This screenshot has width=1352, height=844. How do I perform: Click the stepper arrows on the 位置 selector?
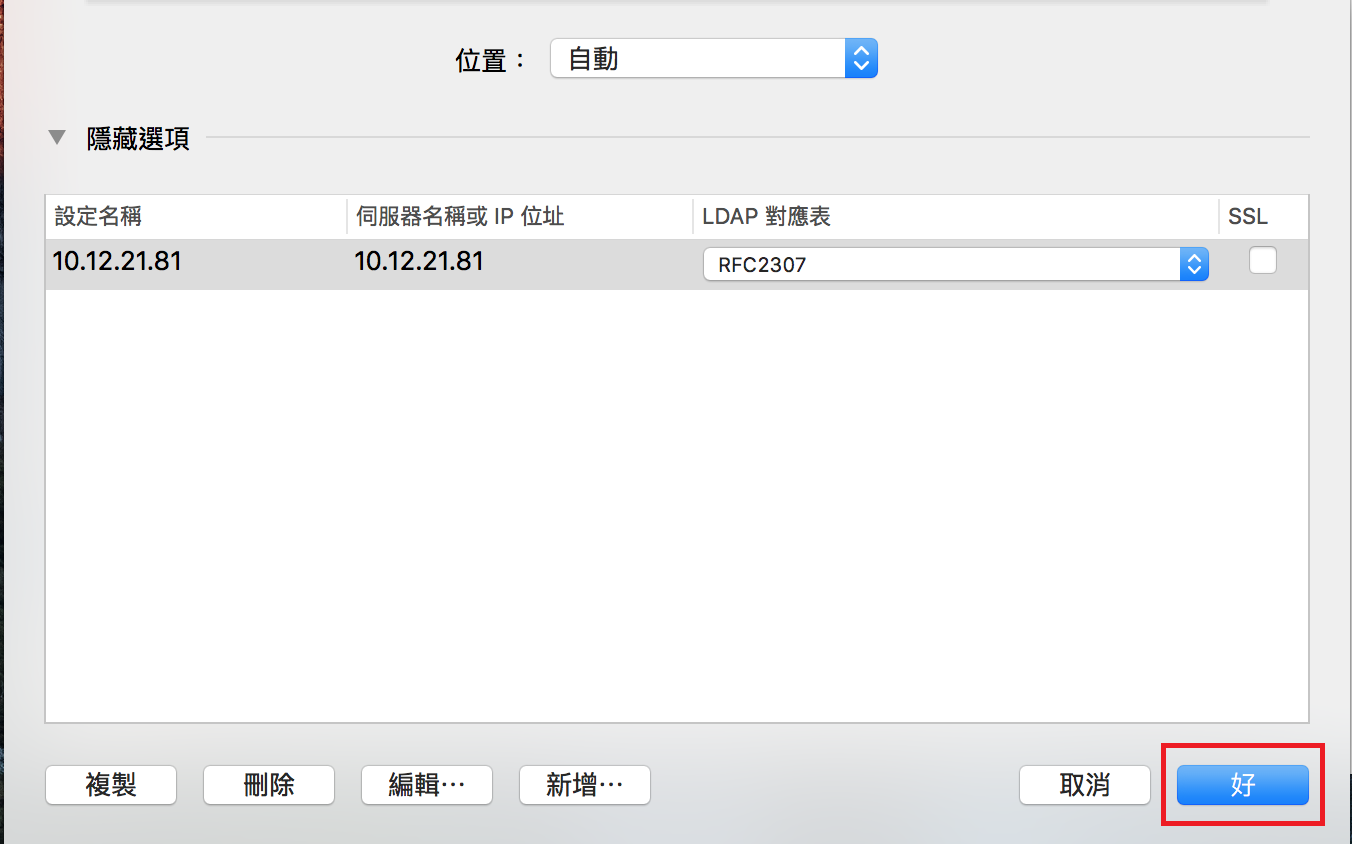pyautogui.click(x=861, y=58)
